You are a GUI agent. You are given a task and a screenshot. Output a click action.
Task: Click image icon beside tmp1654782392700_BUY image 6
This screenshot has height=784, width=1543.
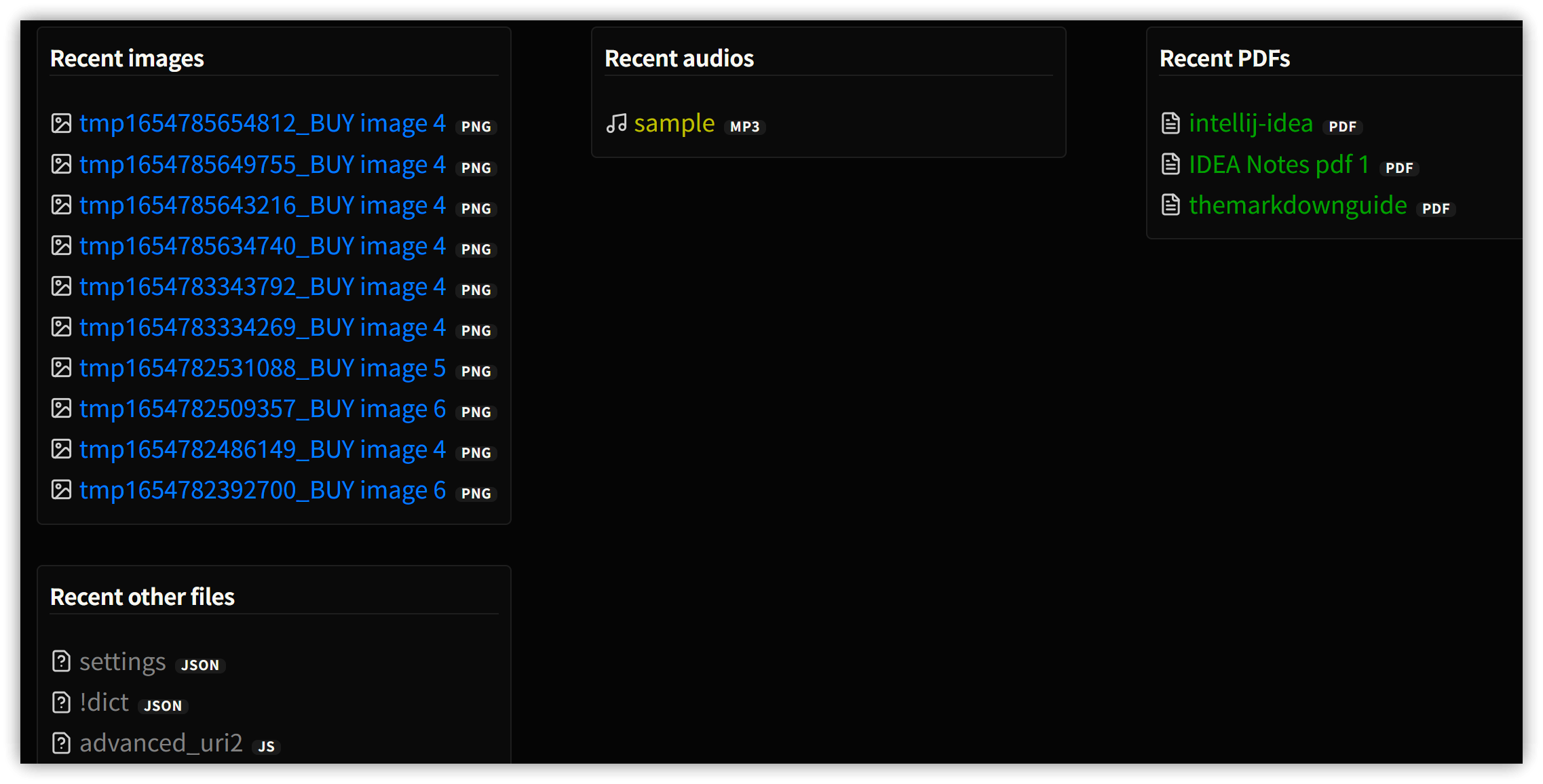[61, 490]
